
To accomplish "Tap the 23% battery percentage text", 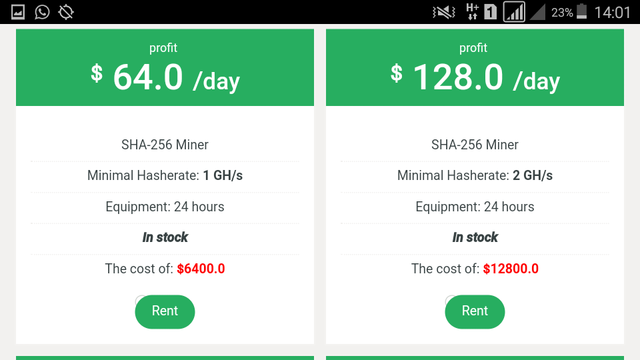I will click(x=562, y=13).
